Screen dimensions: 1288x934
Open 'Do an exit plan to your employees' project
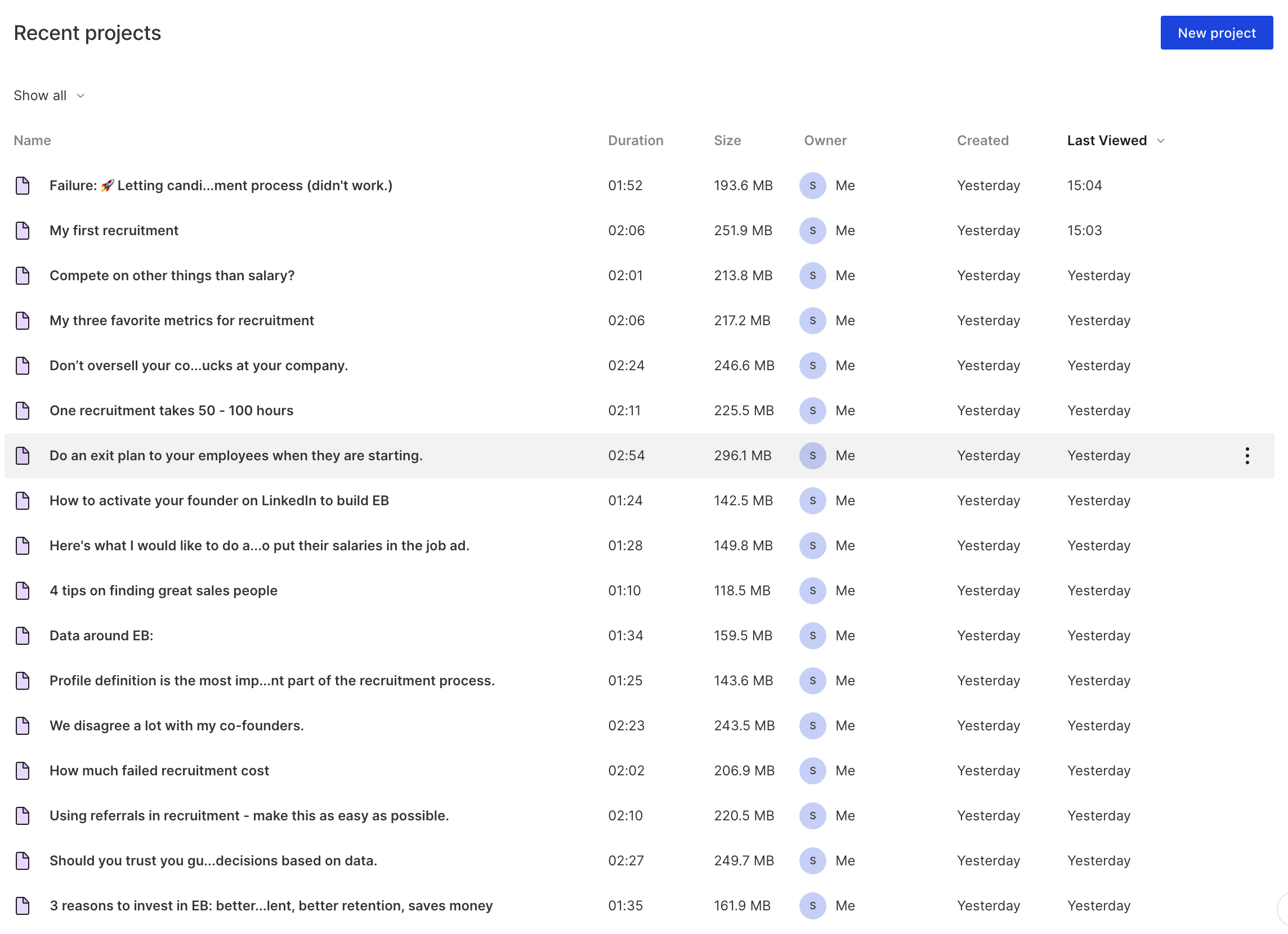(x=236, y=456)
